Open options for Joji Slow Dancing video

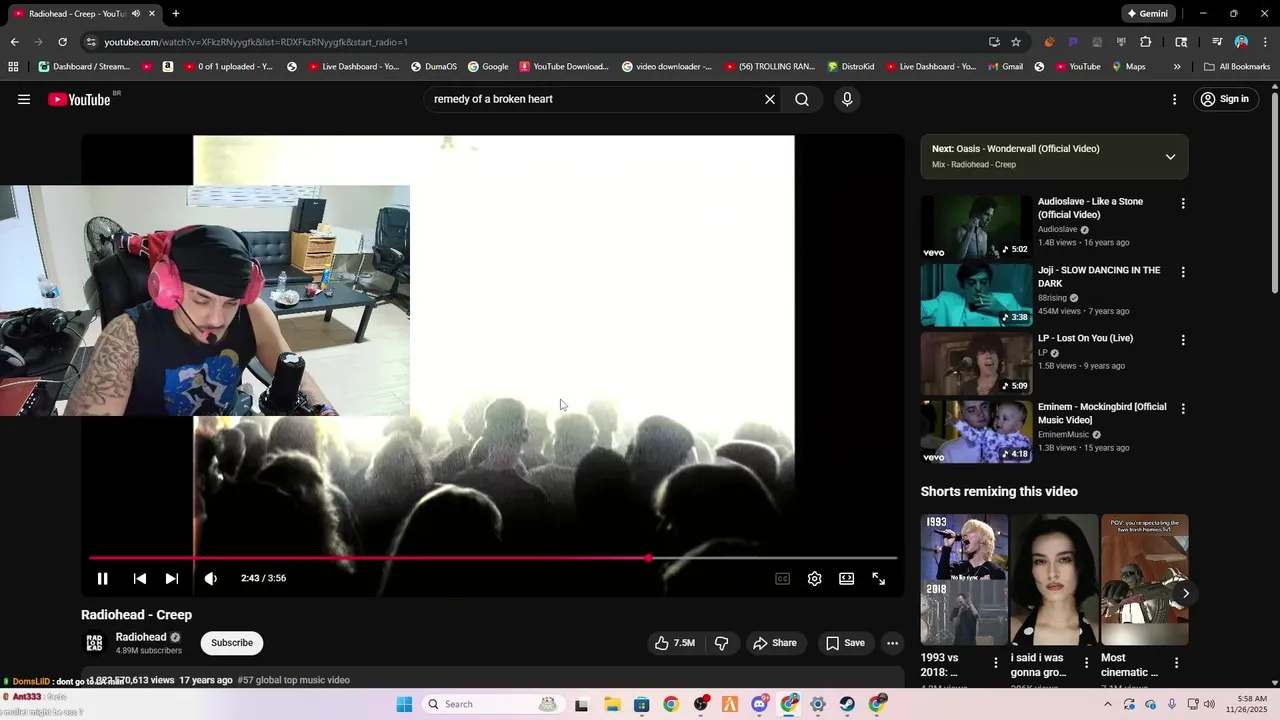(1183, 272)
